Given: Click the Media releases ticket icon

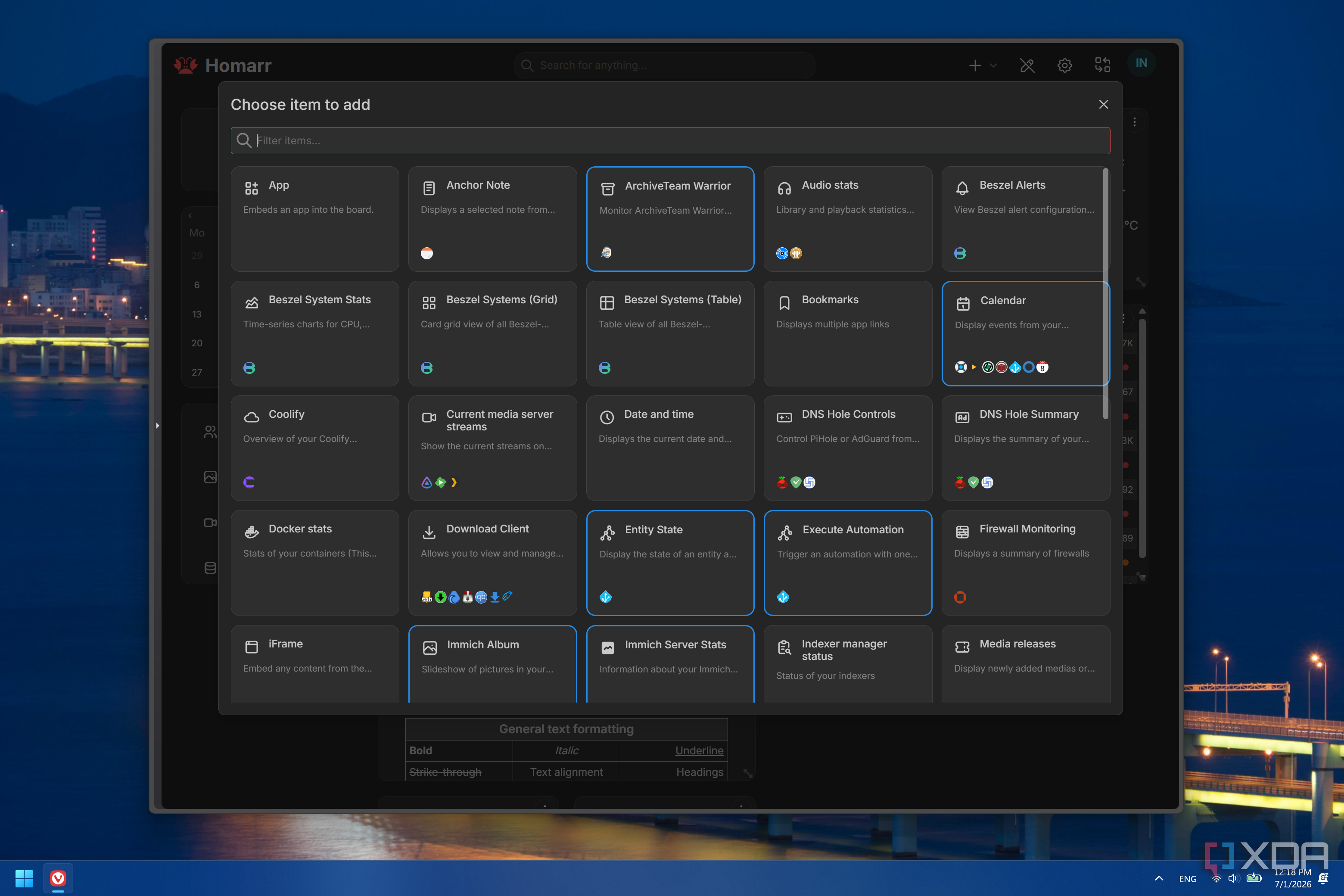Looking at the screenshot, I should [x=962, y=647].
